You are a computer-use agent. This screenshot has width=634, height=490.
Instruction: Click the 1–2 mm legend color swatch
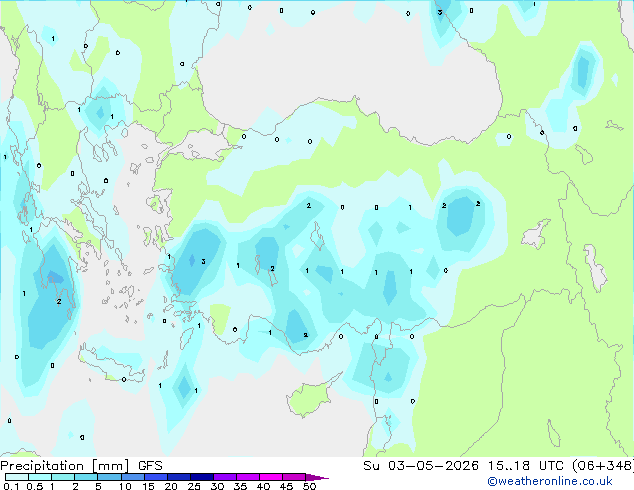[63, 477]
